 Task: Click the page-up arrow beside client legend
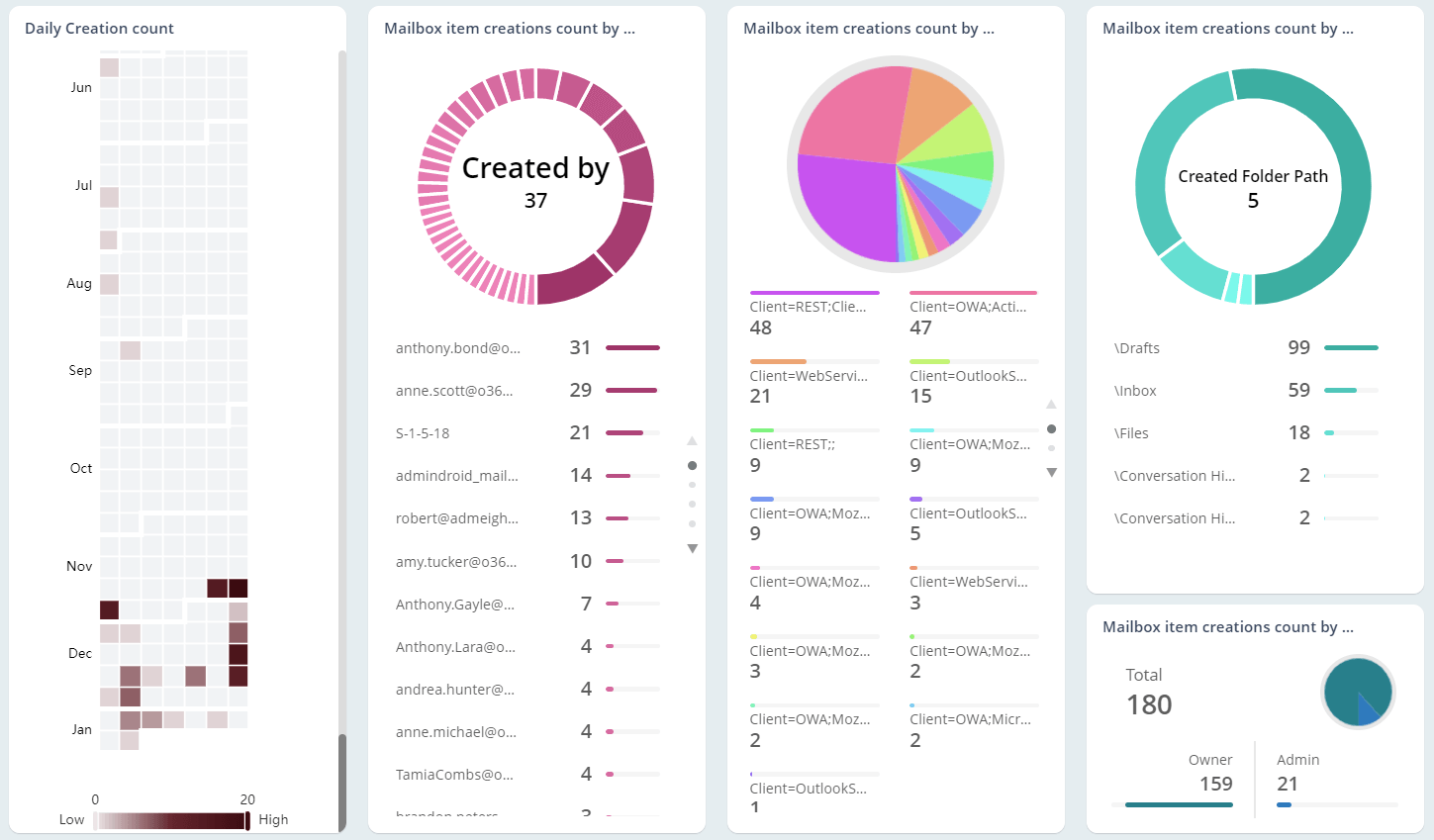[1051, 405]
